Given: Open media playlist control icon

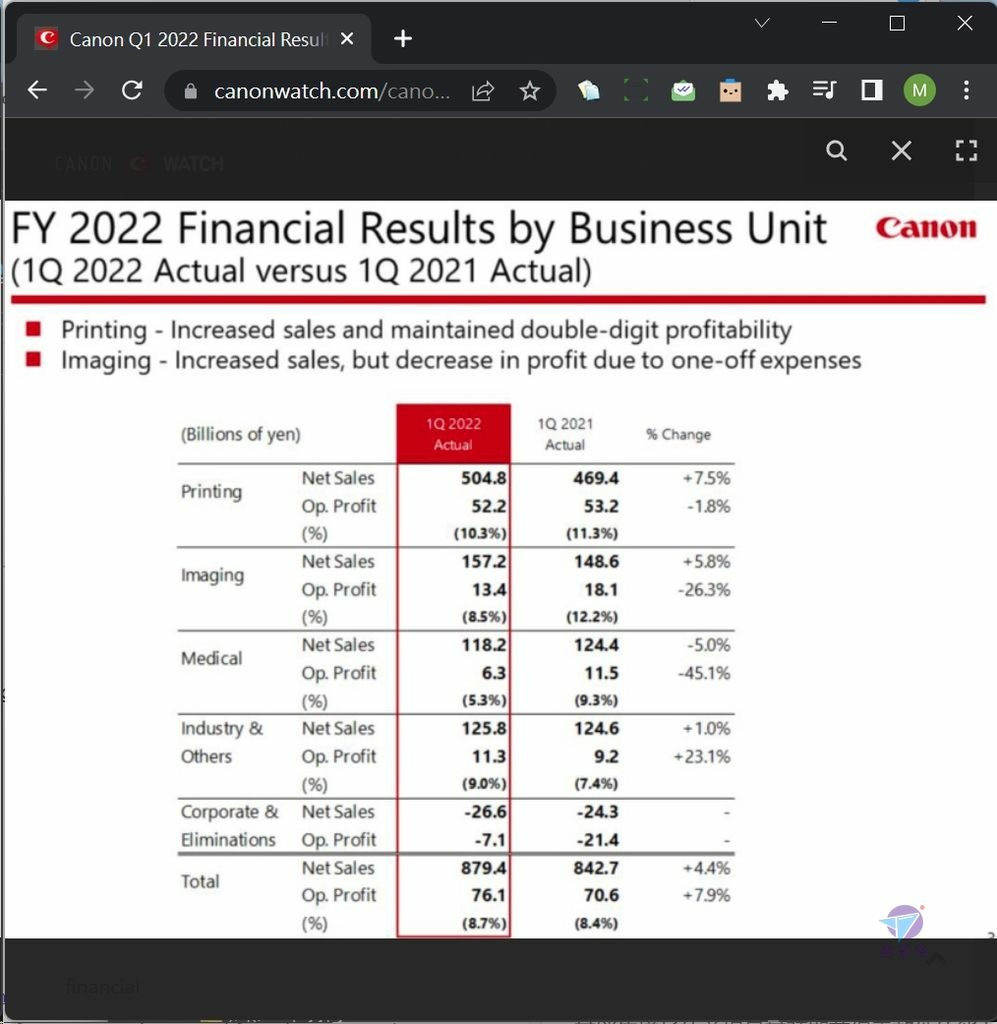Looking at the screenshot, I should click(x=824, y=90).
